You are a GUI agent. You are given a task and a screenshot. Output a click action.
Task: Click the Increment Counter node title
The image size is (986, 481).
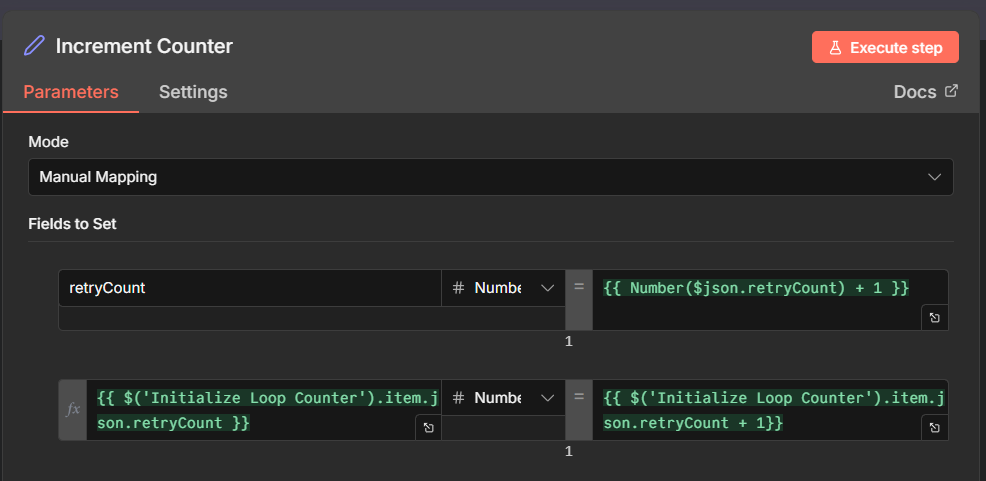coord(144,46)
